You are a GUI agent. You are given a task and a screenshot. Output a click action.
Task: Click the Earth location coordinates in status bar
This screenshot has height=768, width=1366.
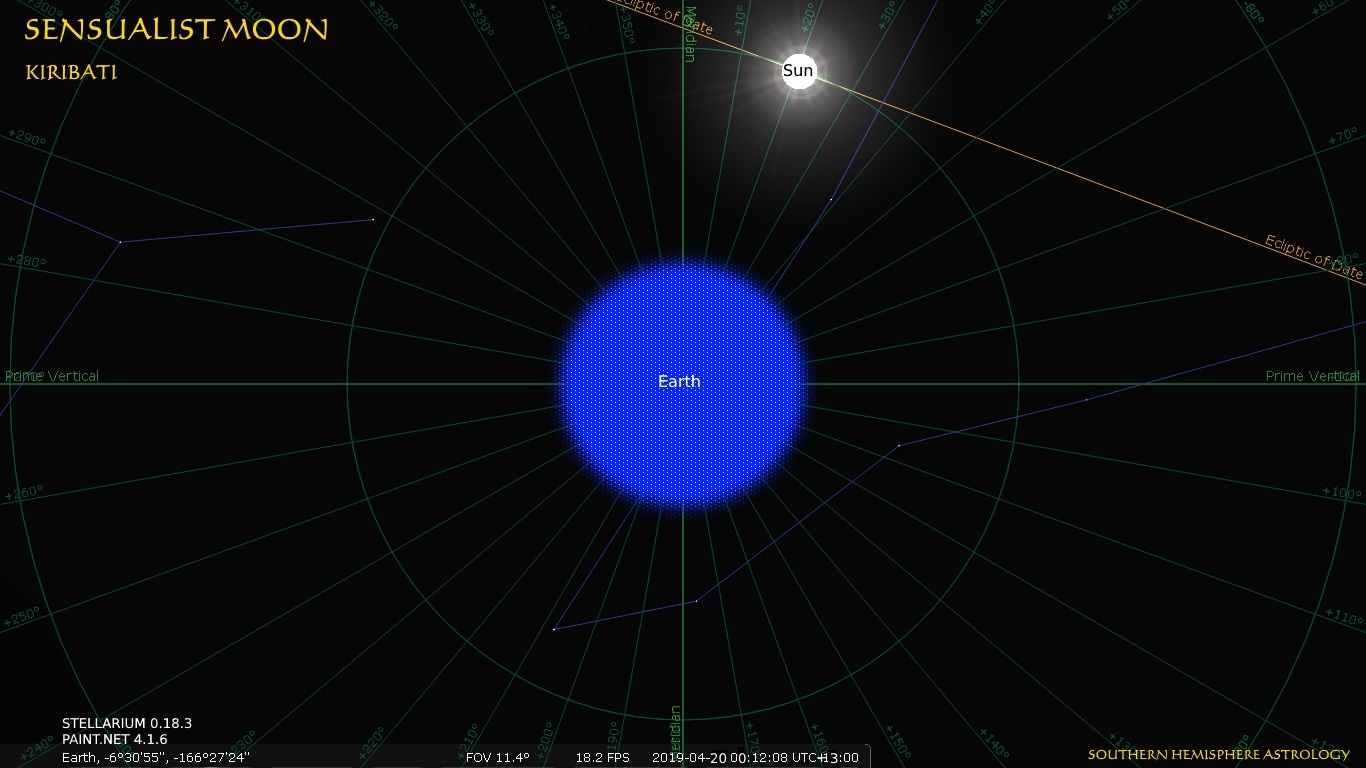155,757
